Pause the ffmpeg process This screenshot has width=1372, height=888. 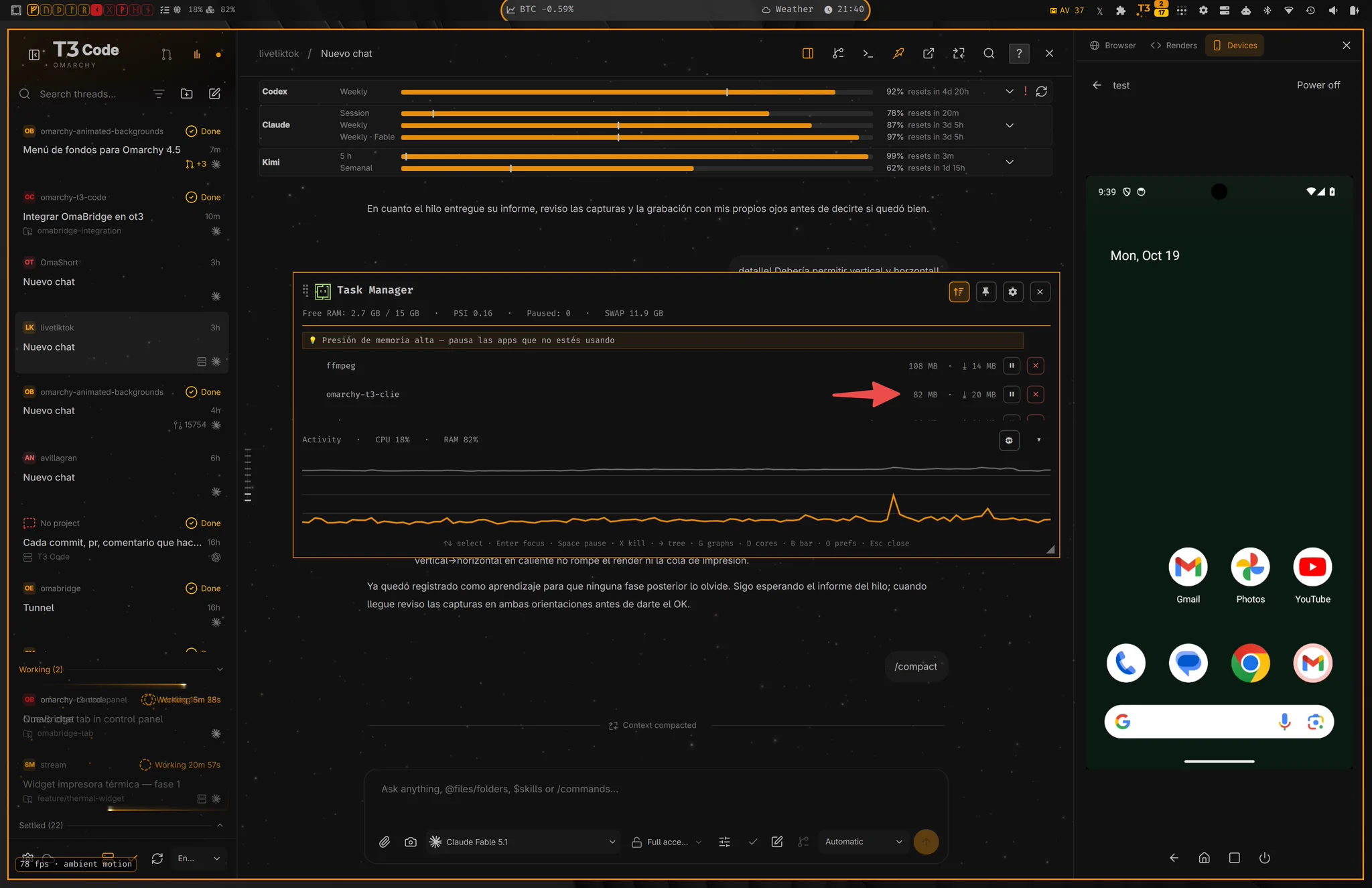pyautogui.click(x=1012, y=366)
